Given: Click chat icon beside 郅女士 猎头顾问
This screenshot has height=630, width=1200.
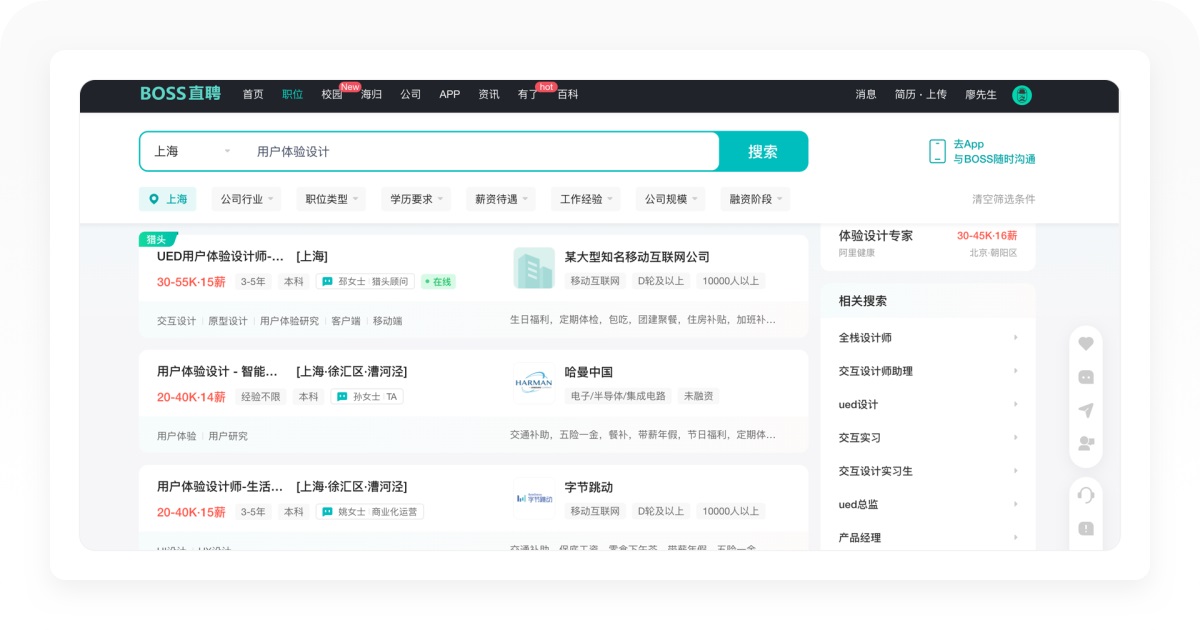Looking at the screenshot, I should pyautogui.click(x=327, y=282).
